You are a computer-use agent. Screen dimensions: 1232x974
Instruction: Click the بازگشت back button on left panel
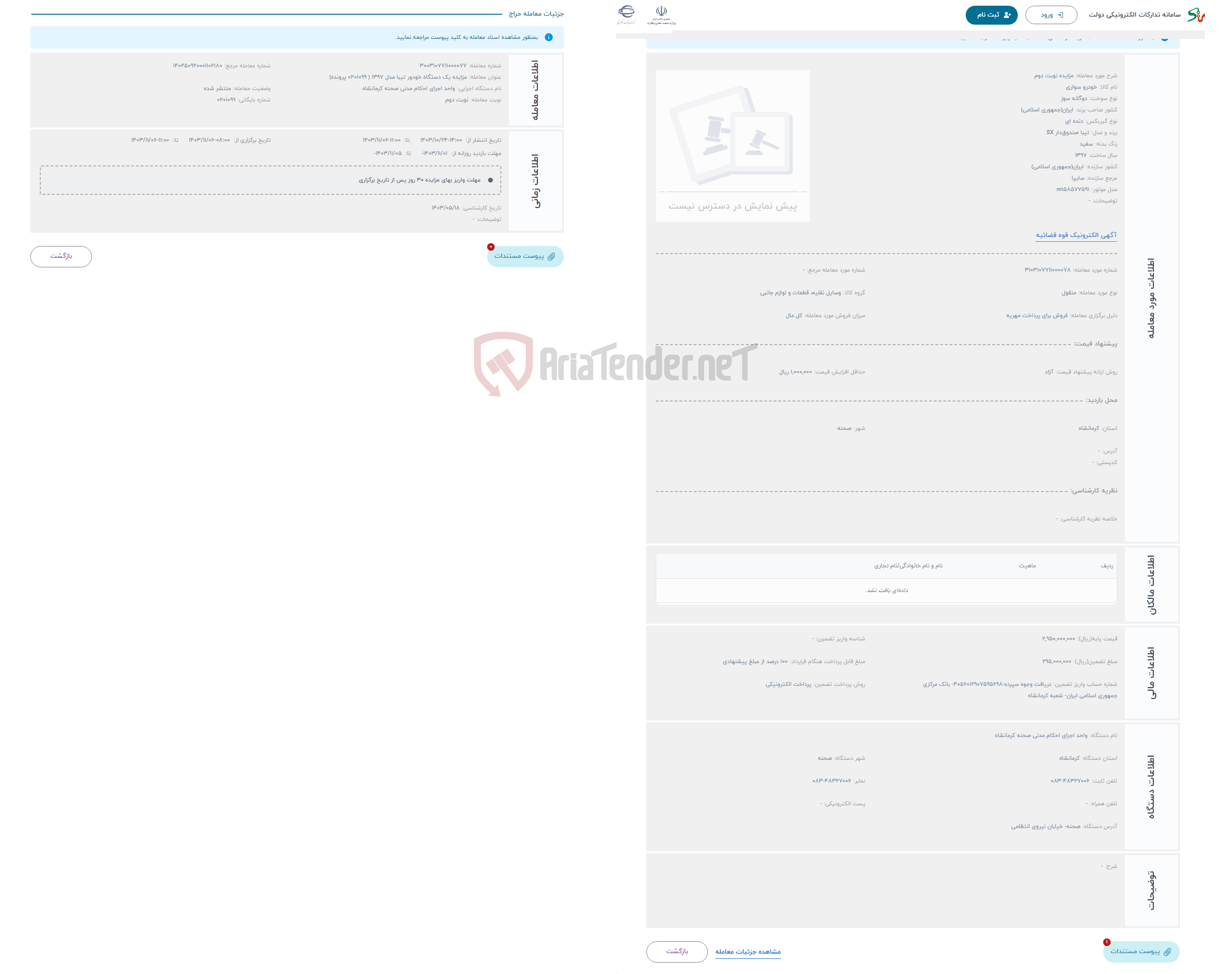point(63,257)
